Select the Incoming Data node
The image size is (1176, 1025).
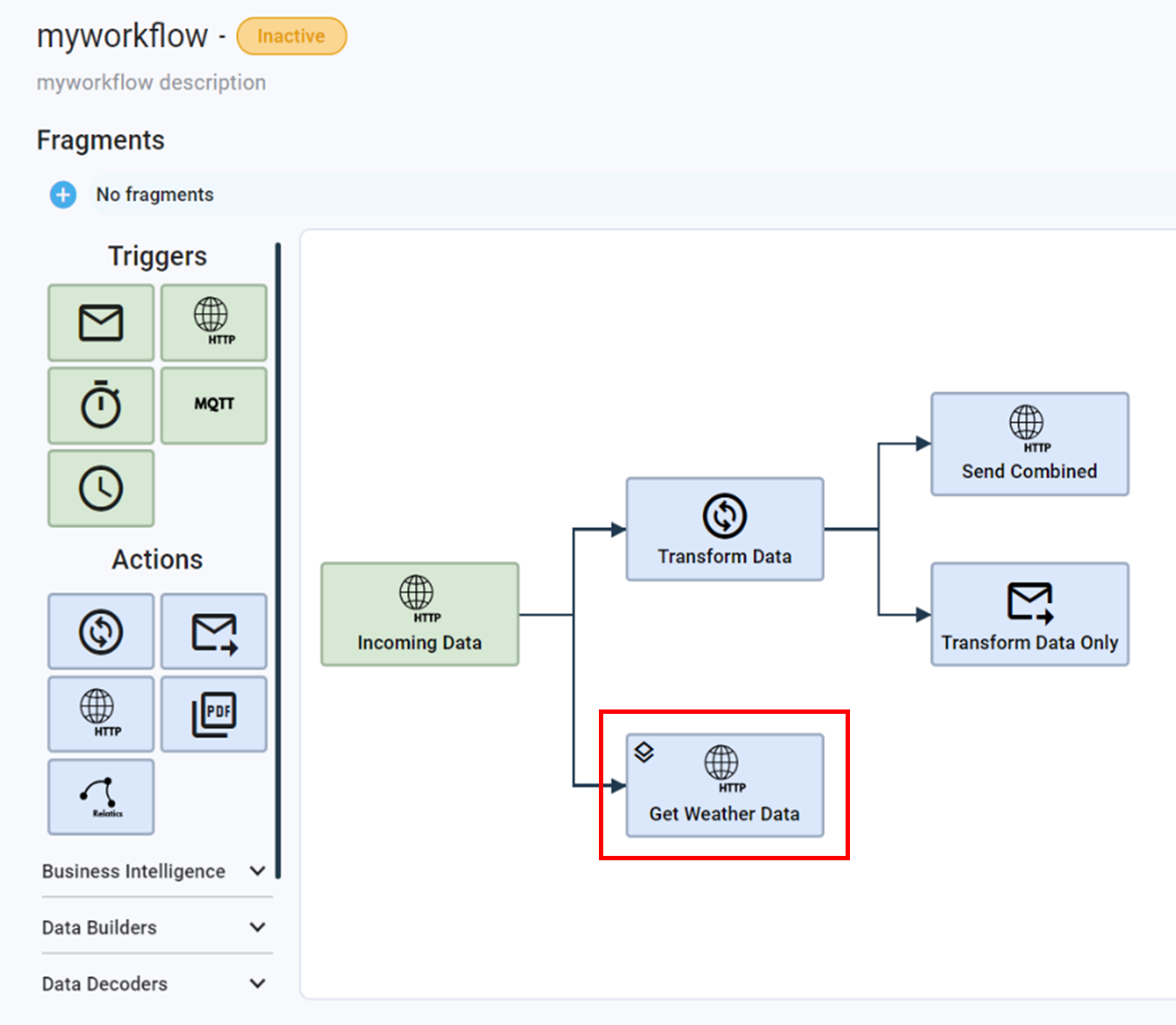[419, 614]
